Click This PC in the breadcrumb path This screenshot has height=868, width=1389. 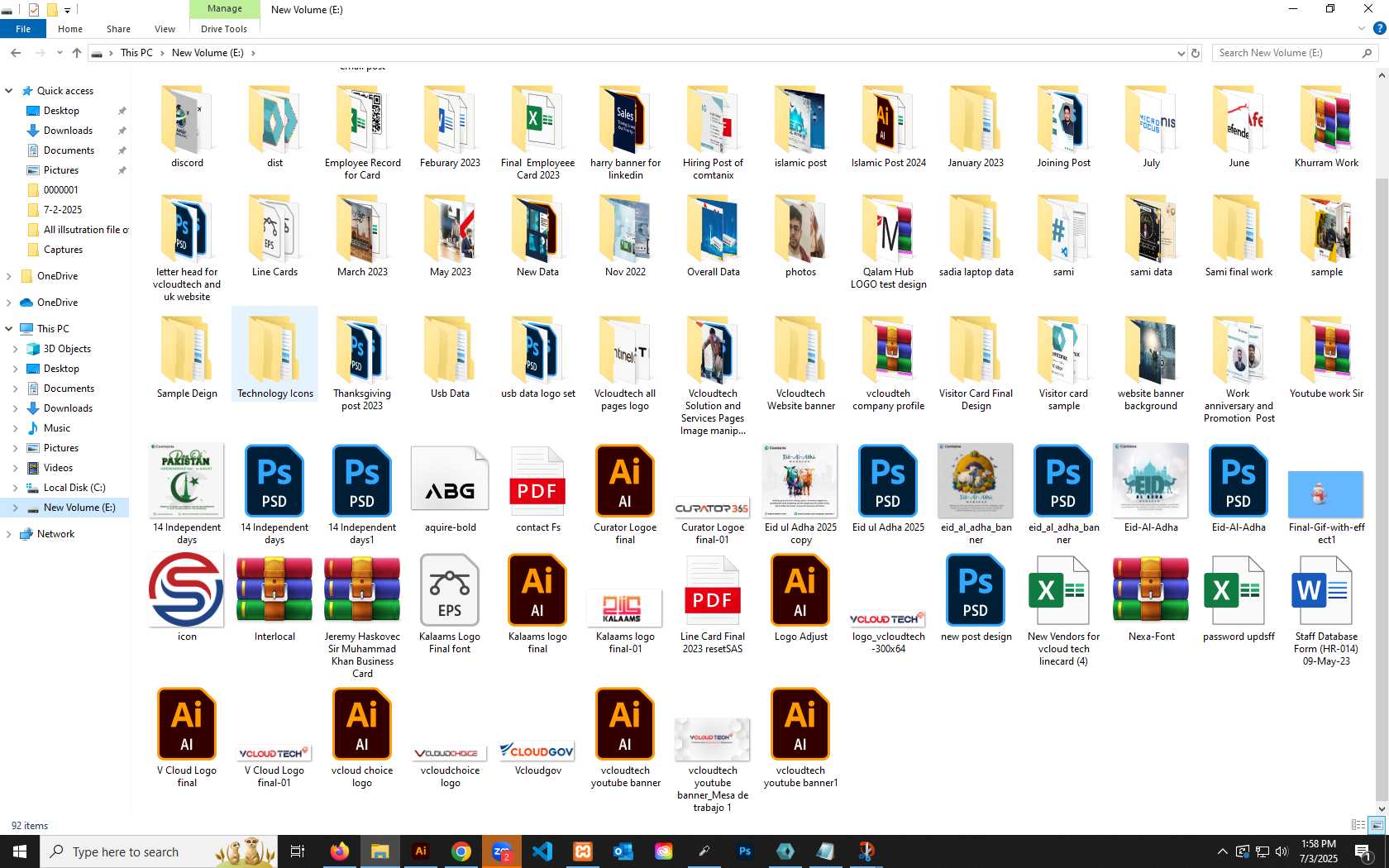(x=136, y=53)
